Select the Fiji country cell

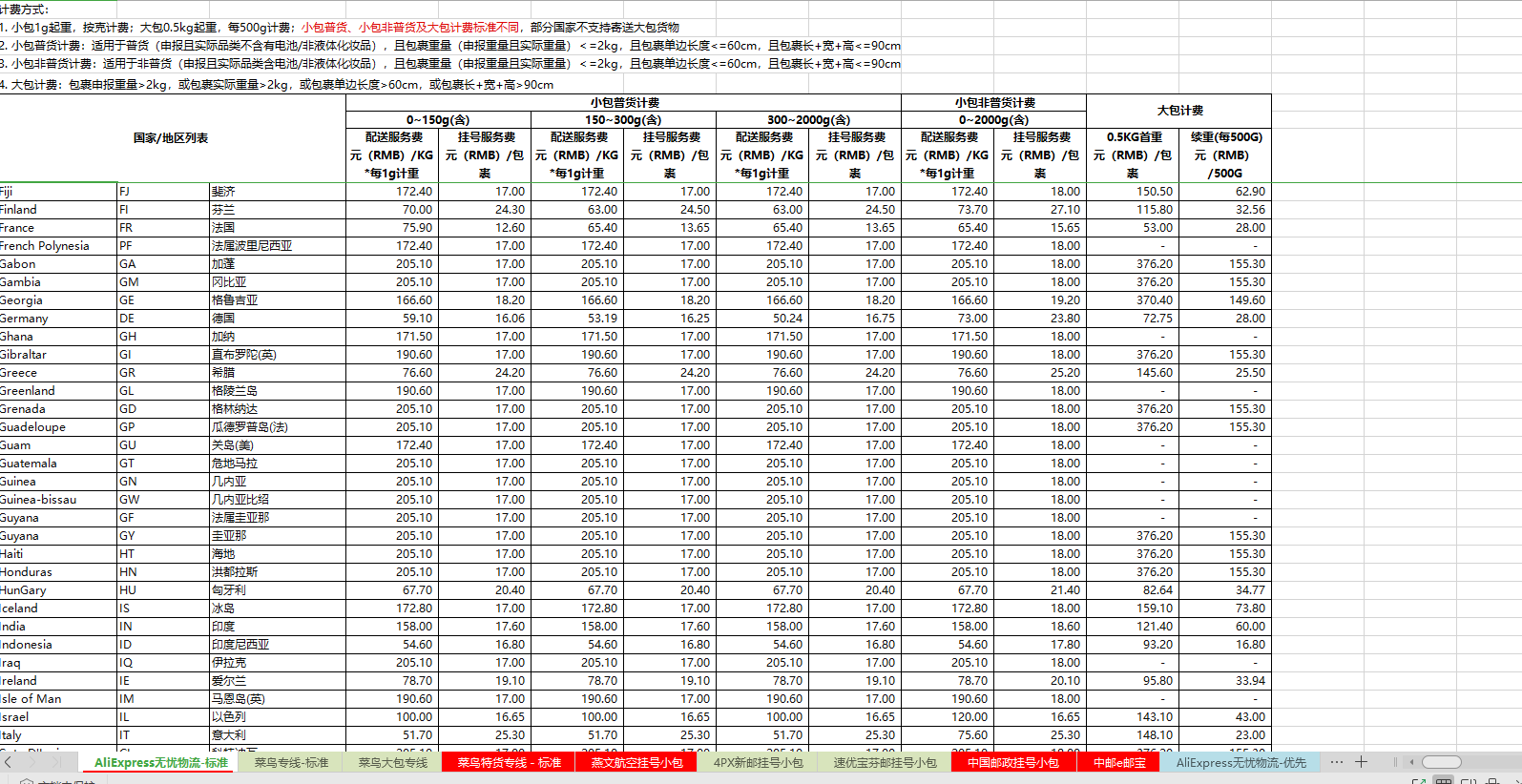(x=58, y=192)
